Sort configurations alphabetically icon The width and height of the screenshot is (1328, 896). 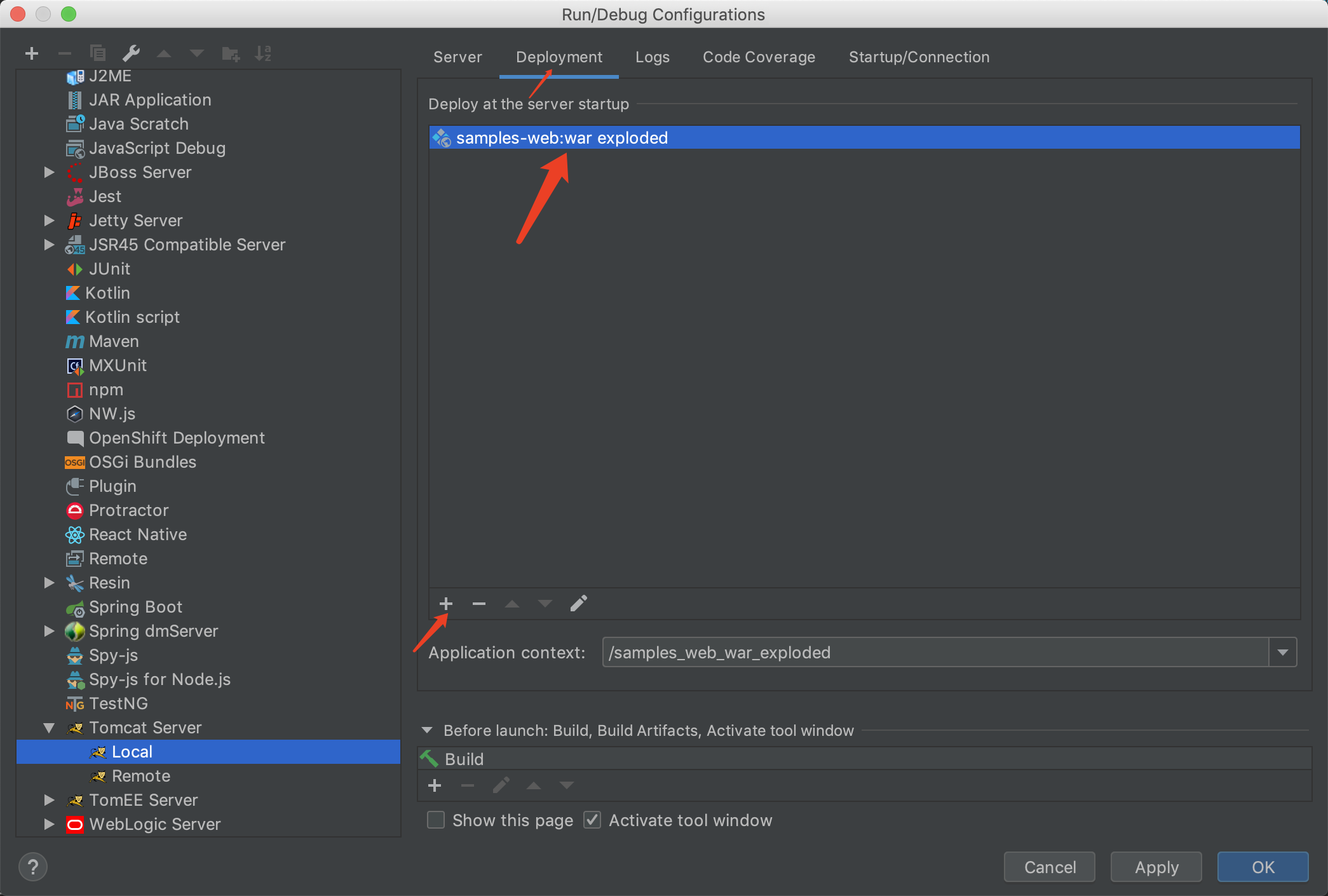(263, 53)
